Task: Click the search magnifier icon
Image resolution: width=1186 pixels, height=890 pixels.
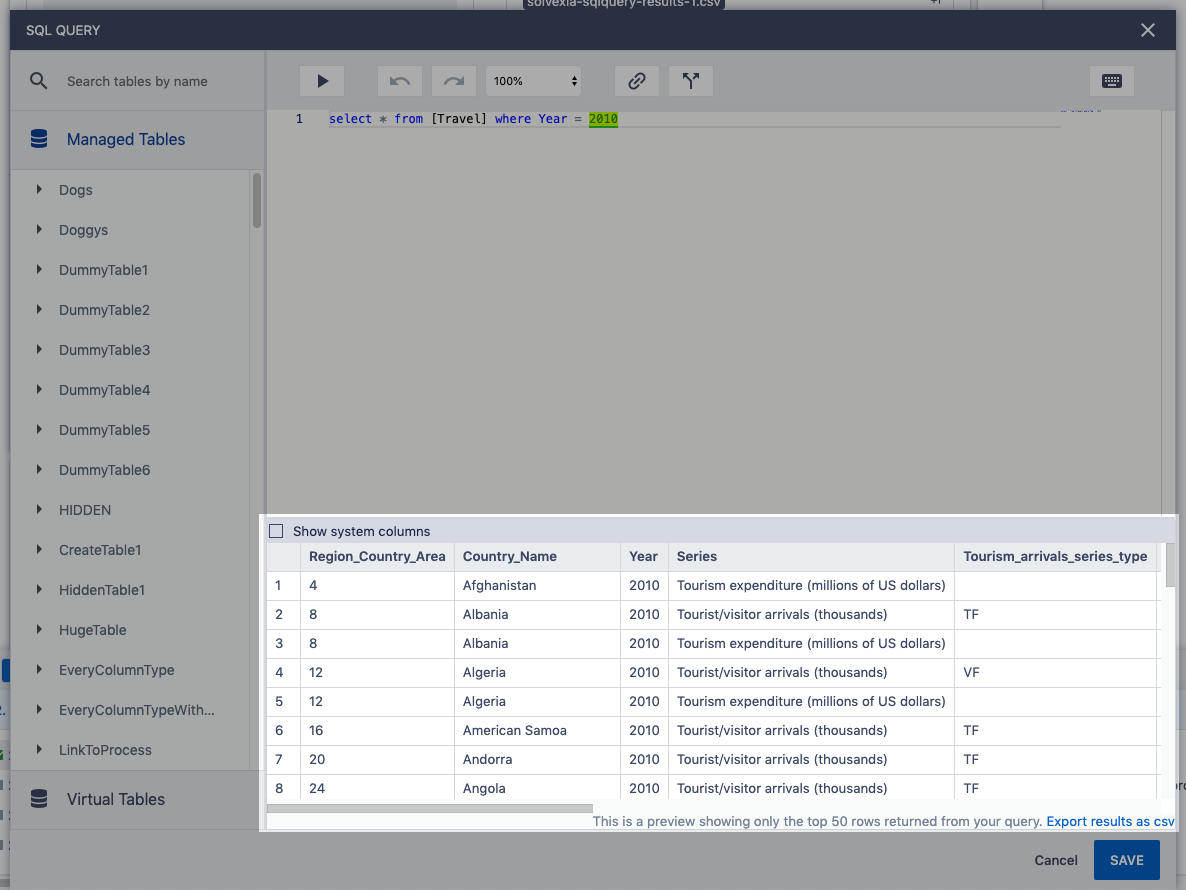Action: click(39, 81)
